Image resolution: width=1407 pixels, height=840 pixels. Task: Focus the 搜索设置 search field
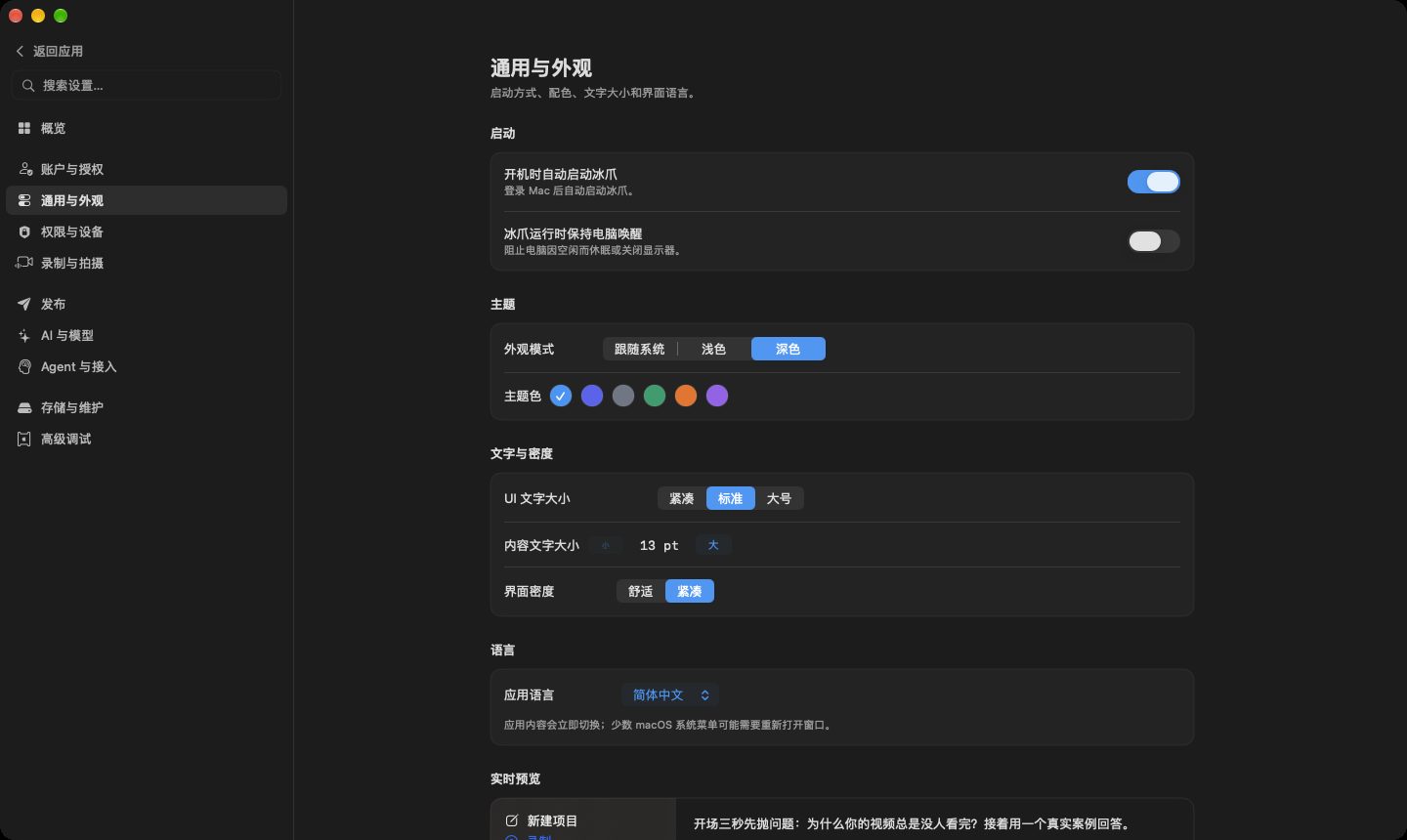click(147, 86)
